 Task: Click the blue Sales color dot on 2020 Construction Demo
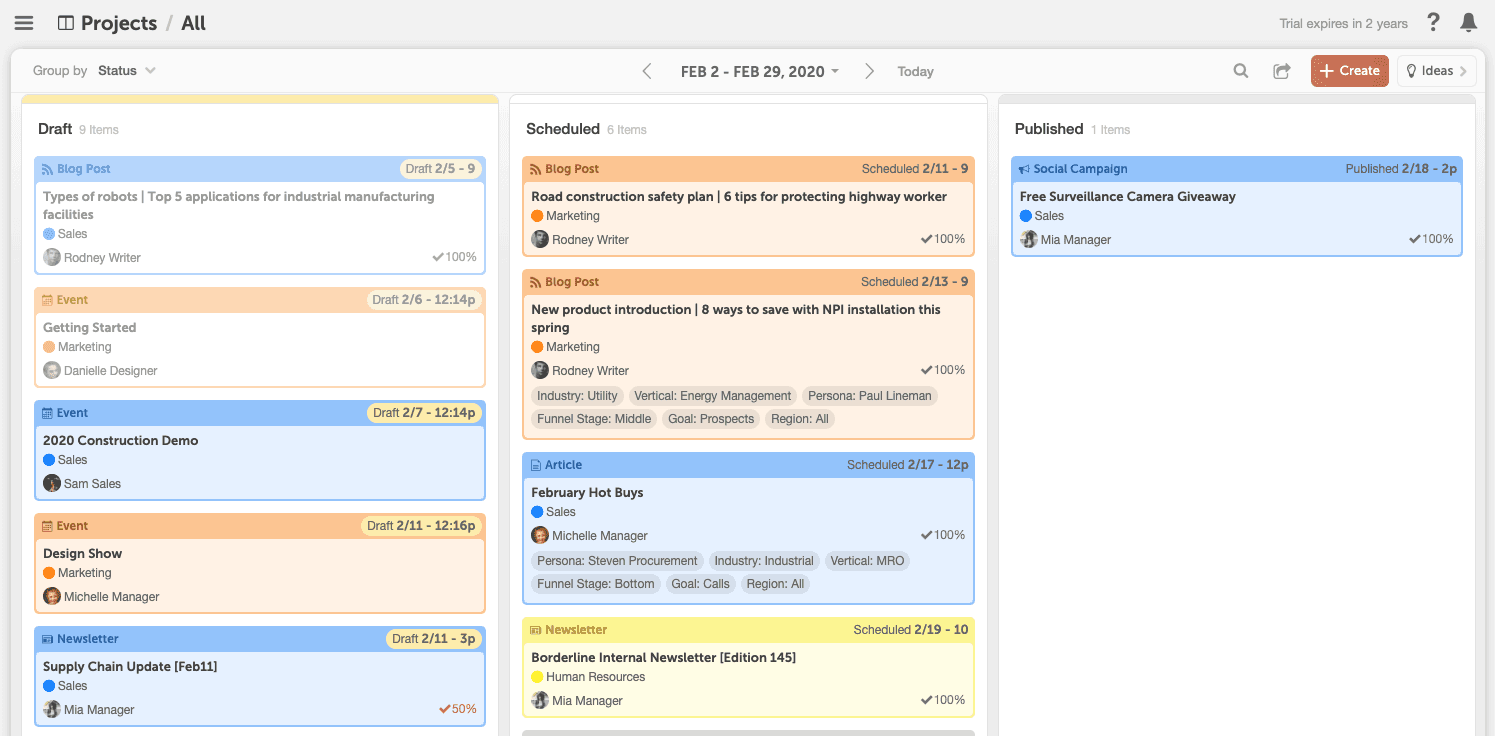point(49,460)
